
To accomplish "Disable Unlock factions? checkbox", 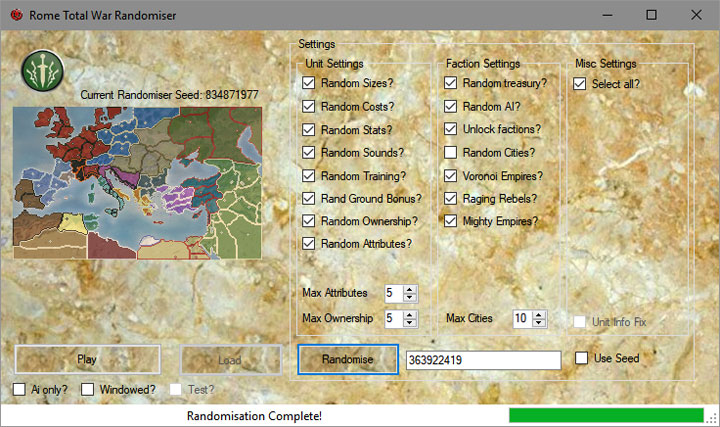I will pos(450,129).
